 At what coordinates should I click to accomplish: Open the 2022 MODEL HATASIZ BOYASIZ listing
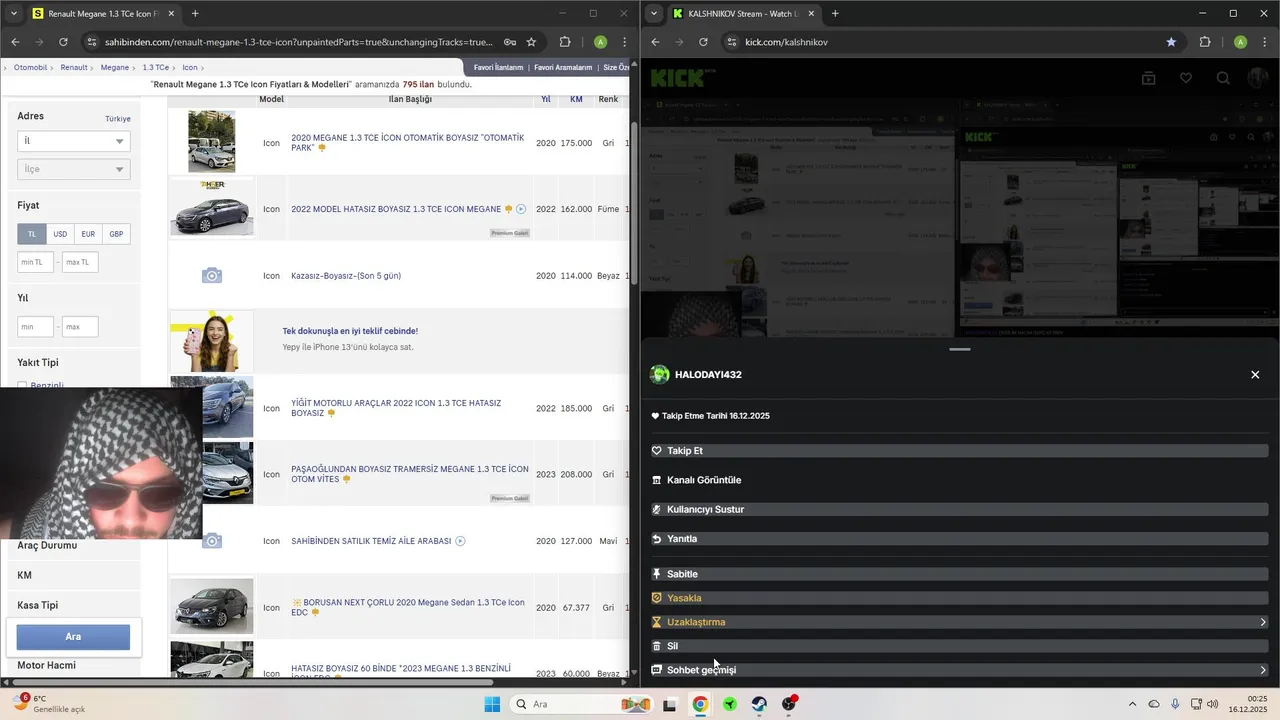[x=396, y=209]
